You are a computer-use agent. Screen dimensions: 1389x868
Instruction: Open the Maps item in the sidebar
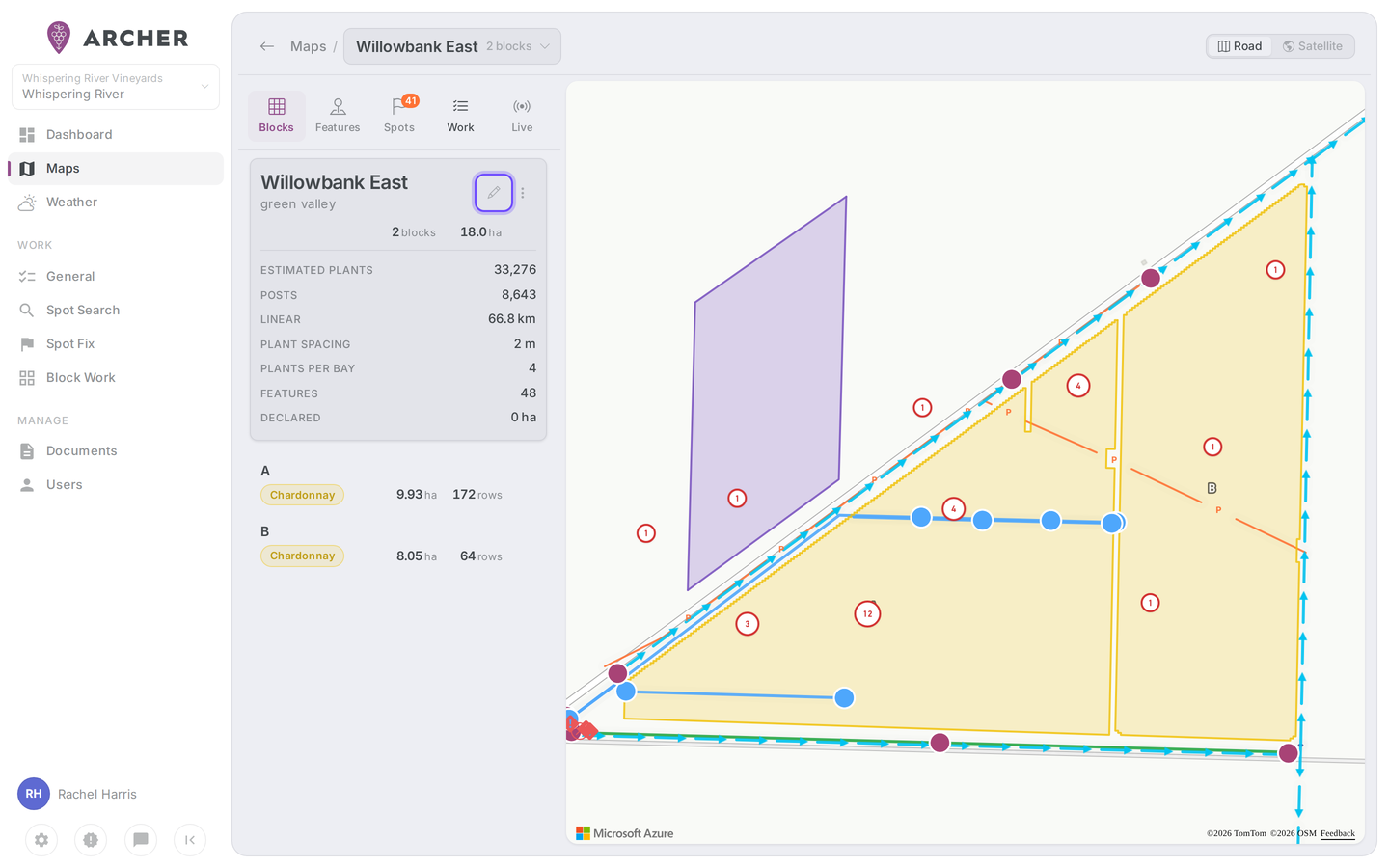tap(116, 169)
